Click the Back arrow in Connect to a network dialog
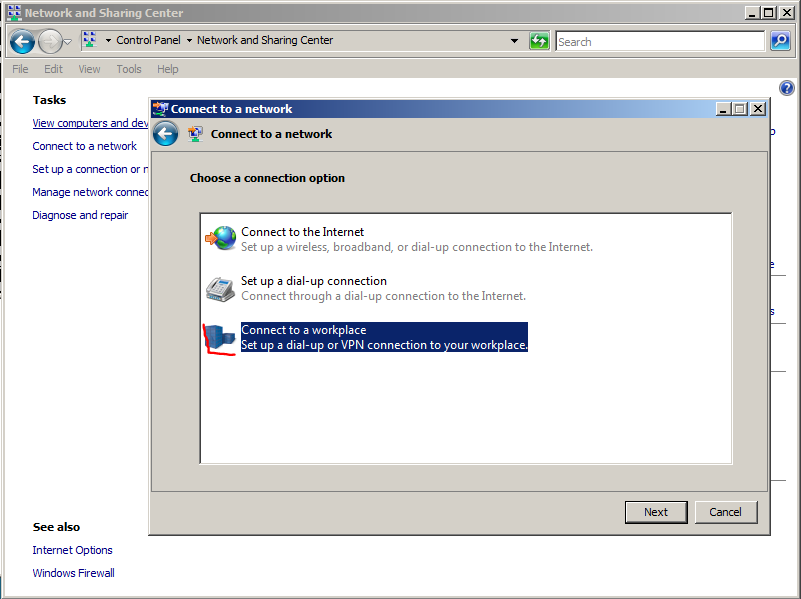The width and height of the screenshot is (801, 599). [166, 134]
